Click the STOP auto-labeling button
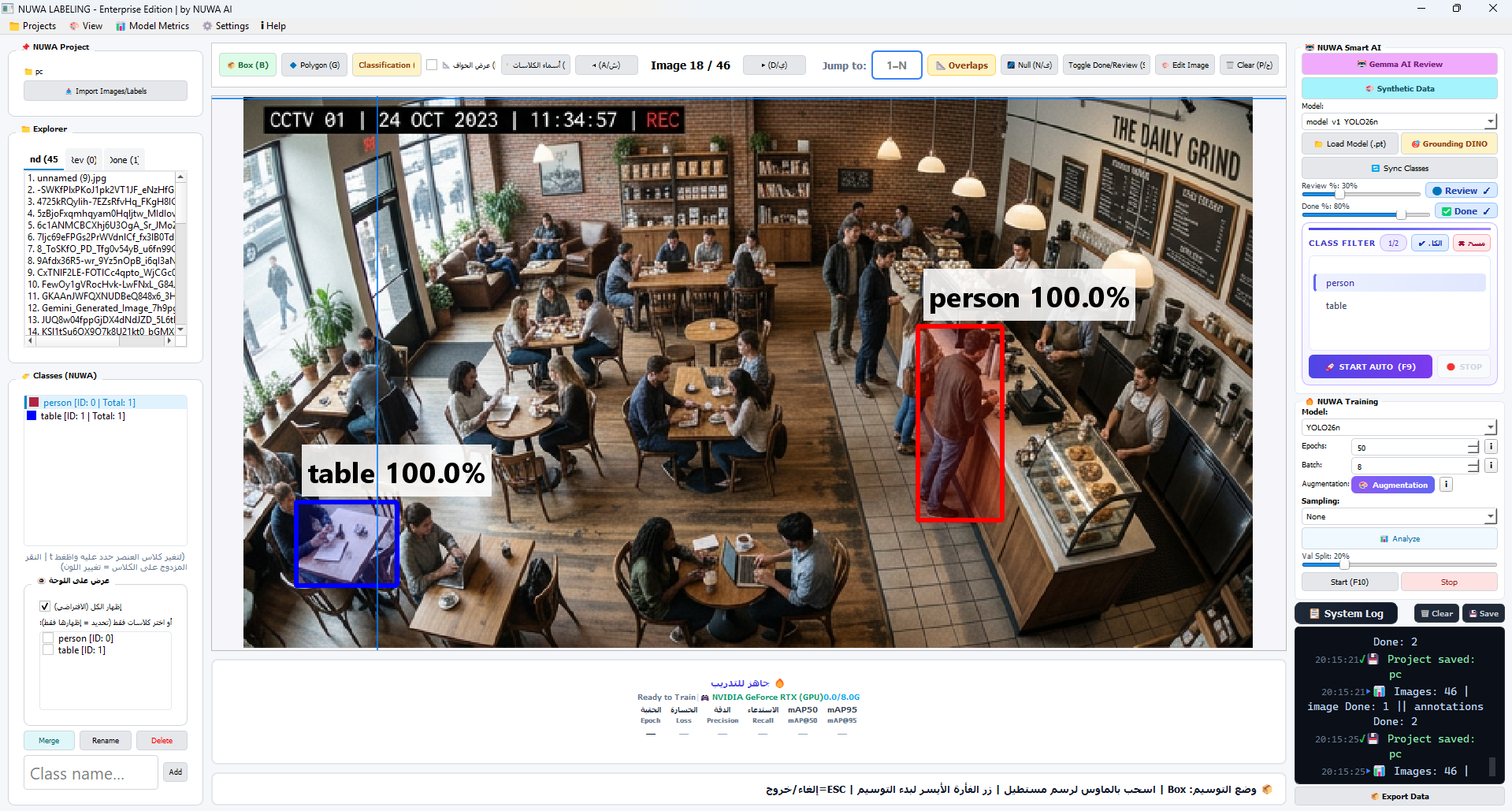The height and width of the screenshot is (811, 1512). (x=1464, y=367)
